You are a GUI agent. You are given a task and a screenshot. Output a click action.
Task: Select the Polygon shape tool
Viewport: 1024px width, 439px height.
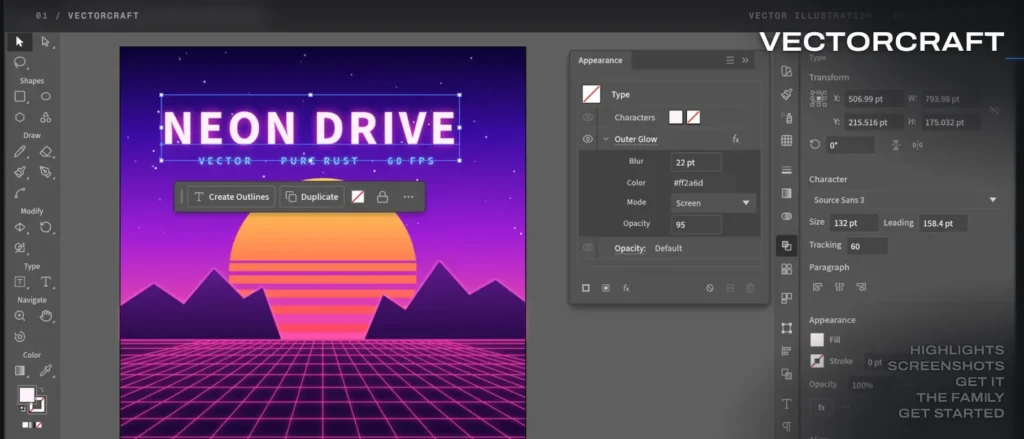coord(20,118)
